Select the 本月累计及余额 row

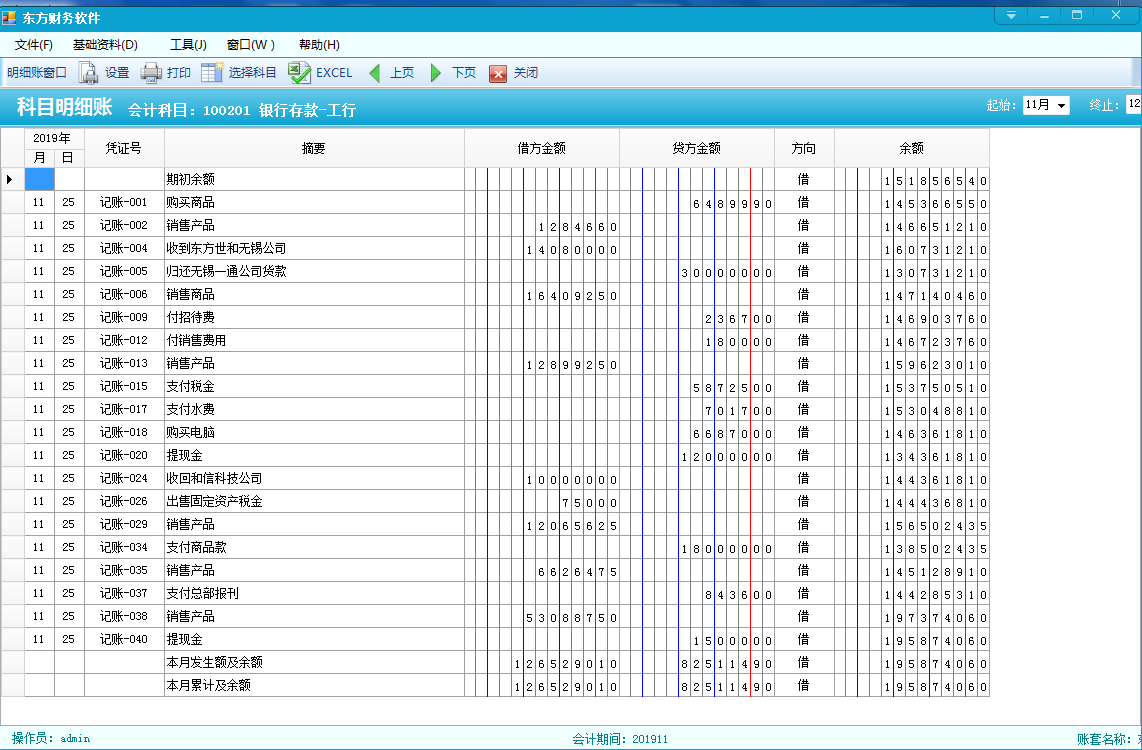coord(495,686)
